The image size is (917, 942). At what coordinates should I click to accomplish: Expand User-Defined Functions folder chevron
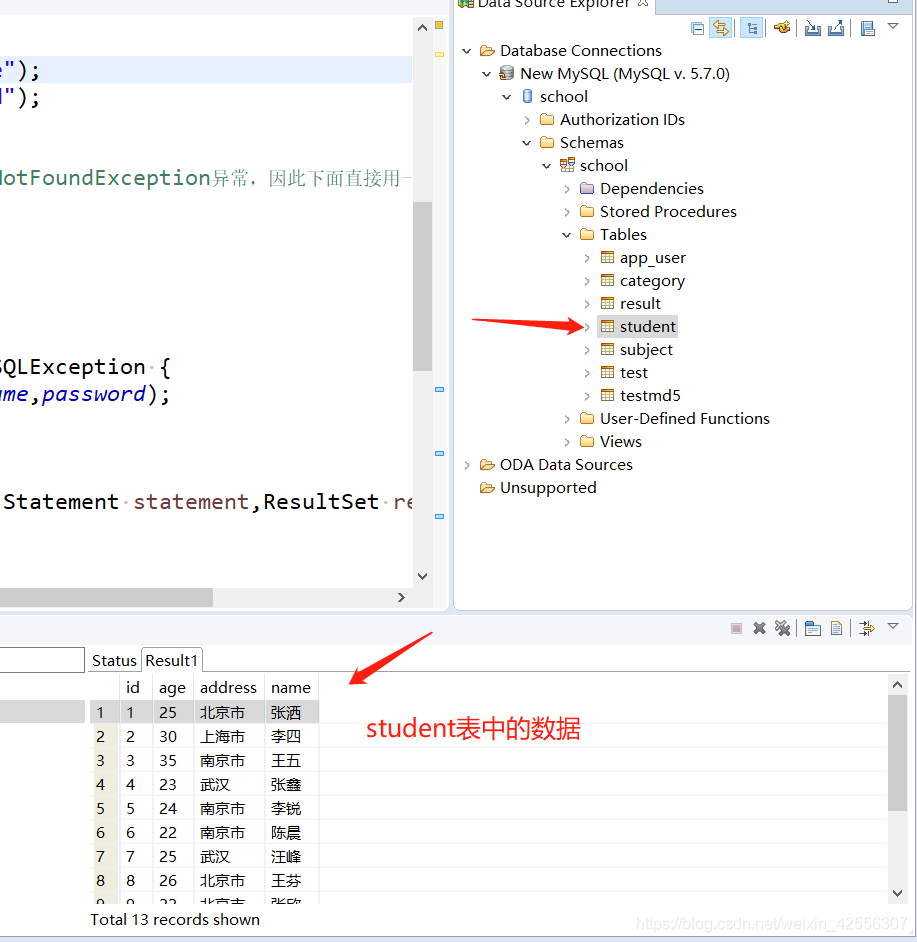567,419
